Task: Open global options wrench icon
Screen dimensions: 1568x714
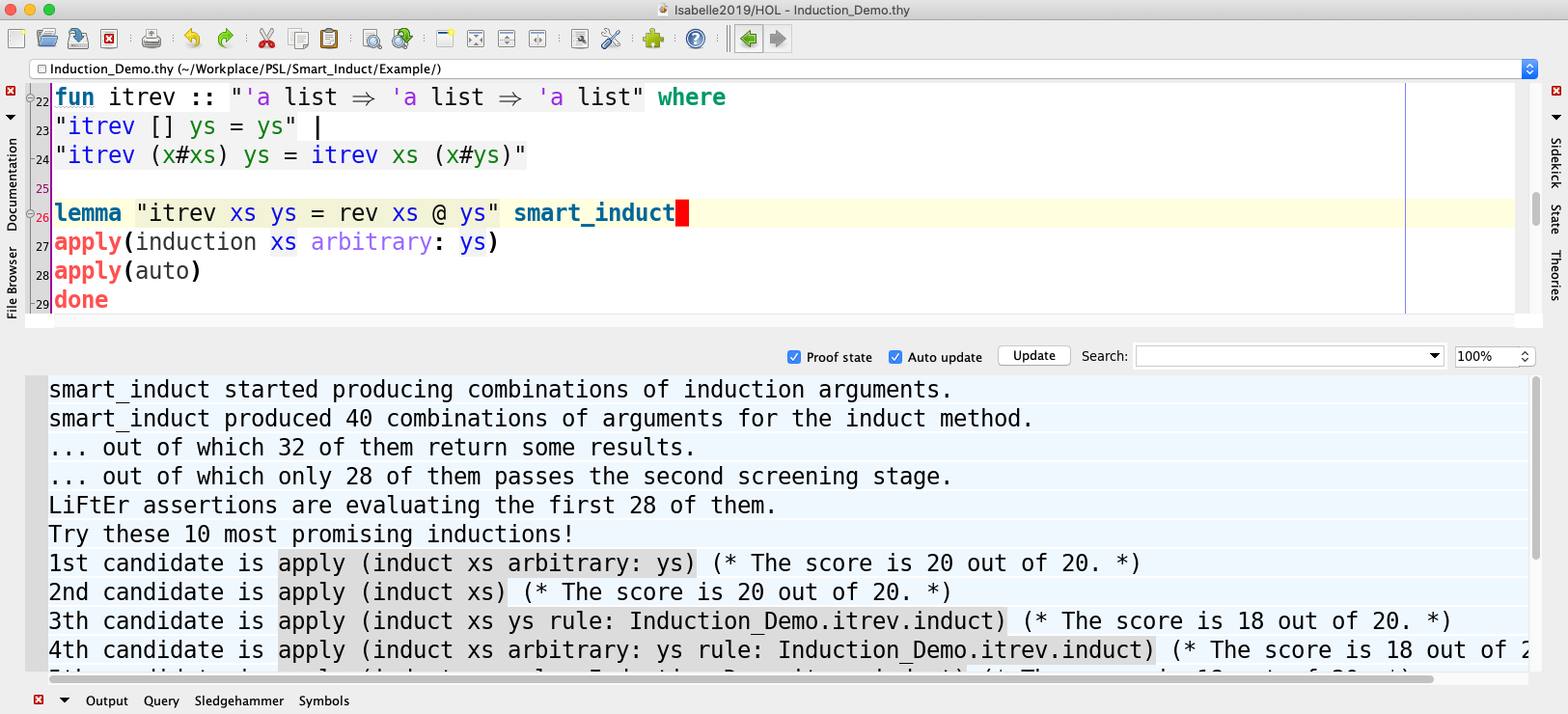Action: tap(611, 39)
